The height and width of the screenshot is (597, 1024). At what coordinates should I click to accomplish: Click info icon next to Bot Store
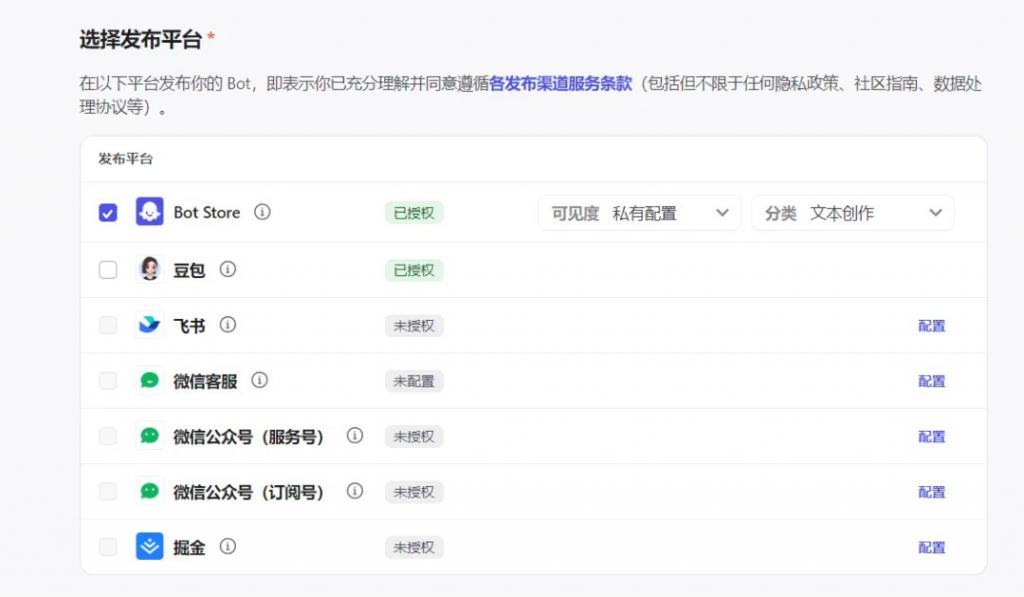click(262, 212)
